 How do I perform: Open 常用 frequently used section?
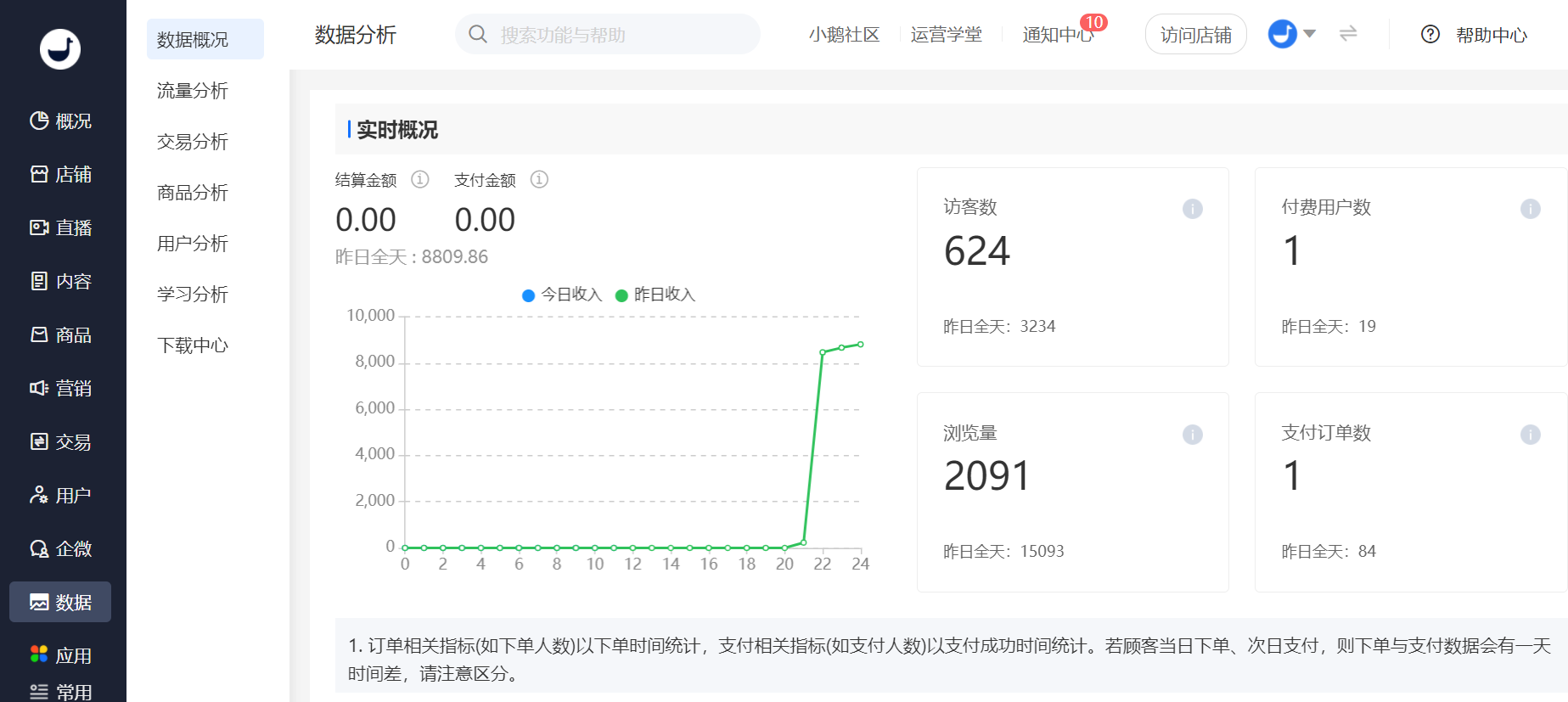coord(60,692)
